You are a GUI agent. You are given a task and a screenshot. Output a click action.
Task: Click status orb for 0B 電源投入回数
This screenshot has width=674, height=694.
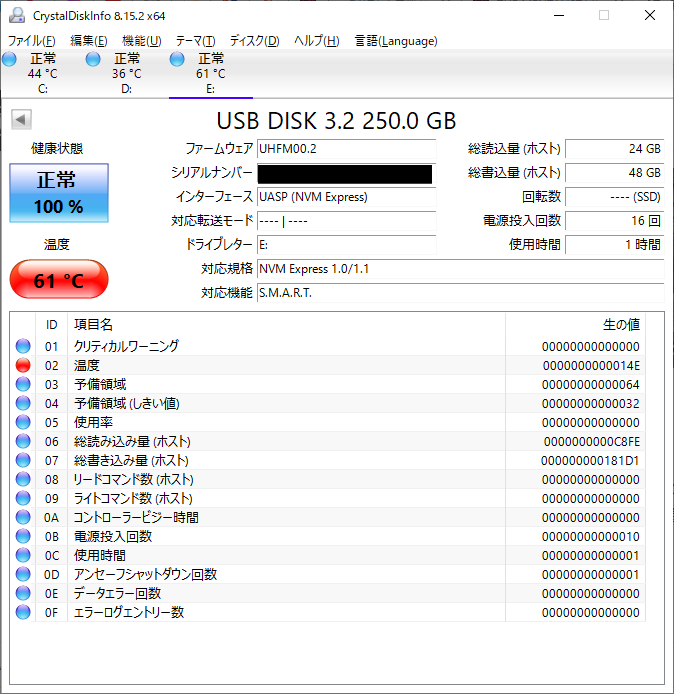[23, 536]
